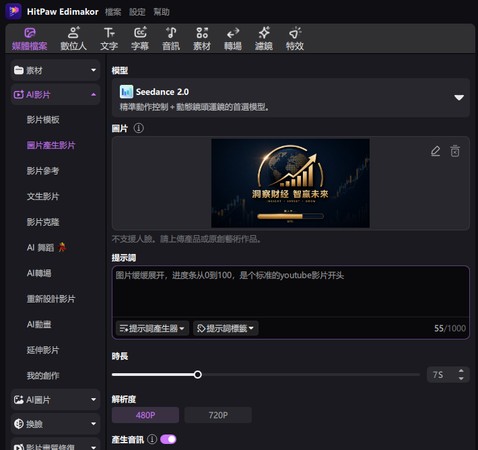Click the HitPaw Edimakor logo icon
This screenshot has width=478, height=450.
[x=13, y=11]
